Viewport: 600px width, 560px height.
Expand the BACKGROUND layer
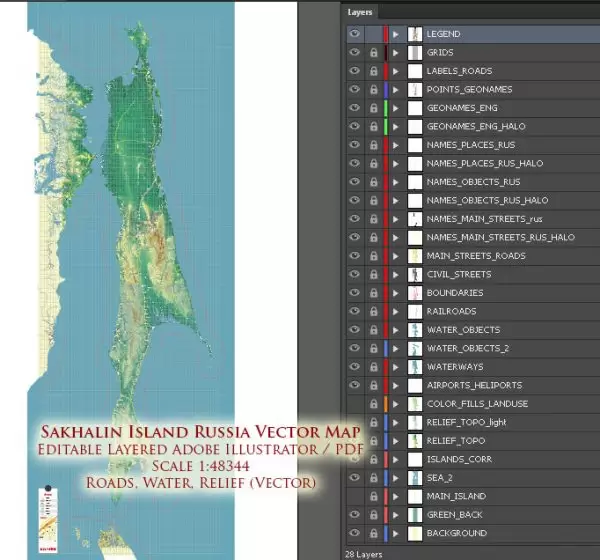pyautogui.click(x=396, y=533)
